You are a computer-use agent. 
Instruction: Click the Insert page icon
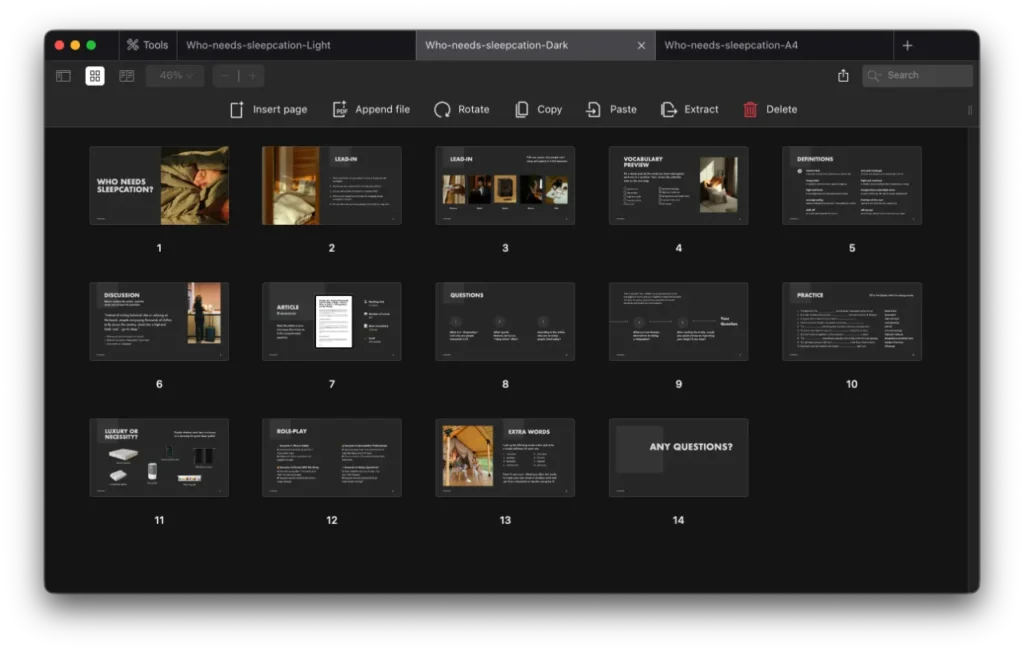237,110
